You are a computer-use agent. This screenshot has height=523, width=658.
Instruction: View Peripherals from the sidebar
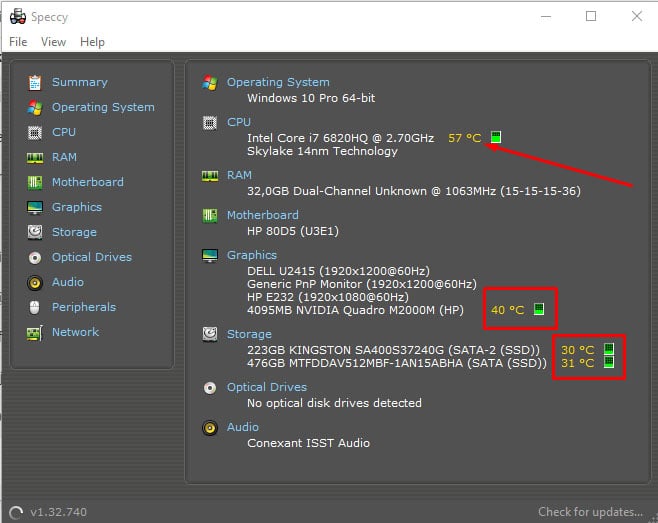pos(84,307)
